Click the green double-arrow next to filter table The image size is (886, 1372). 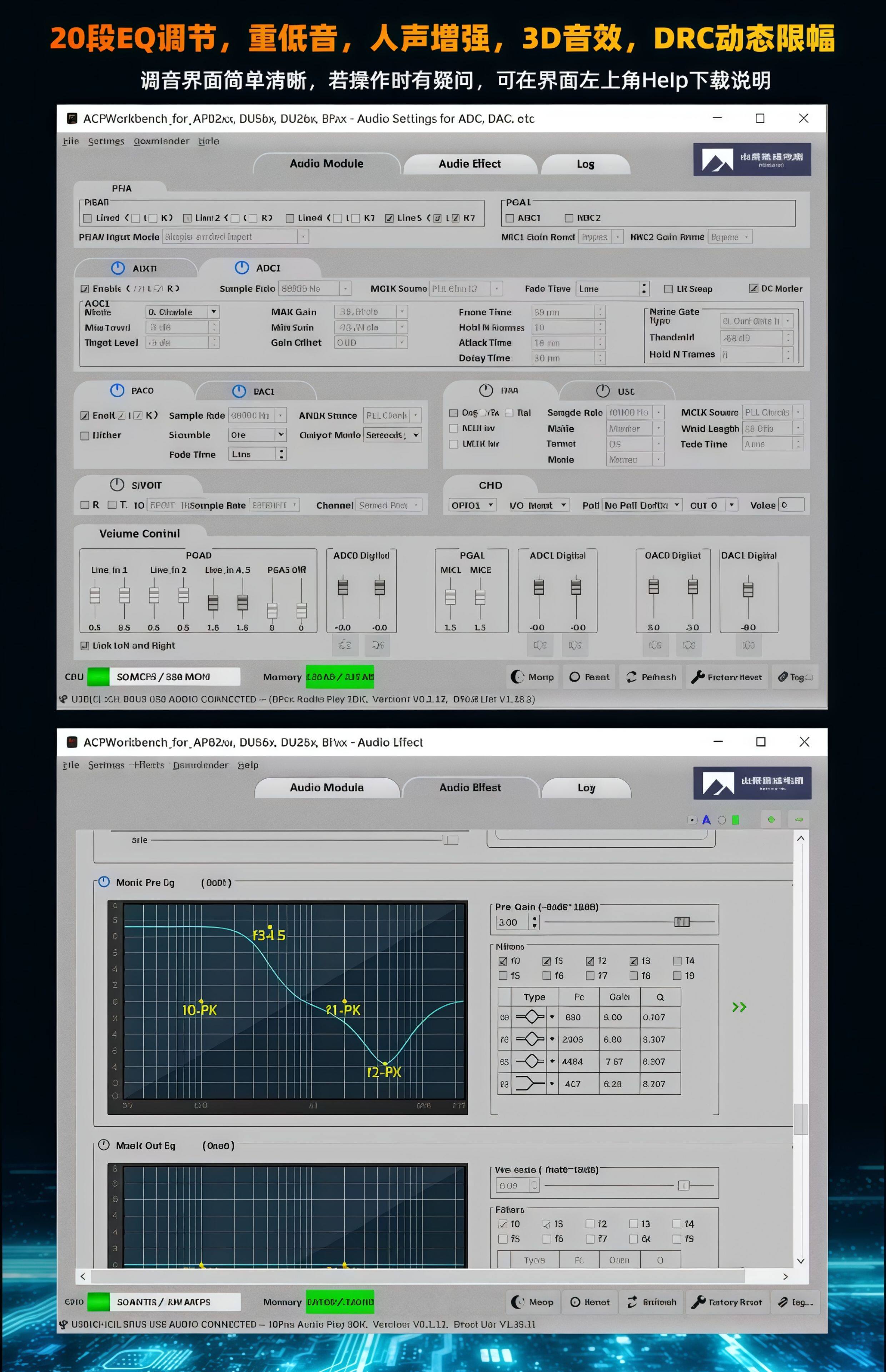pos(739,1007)
